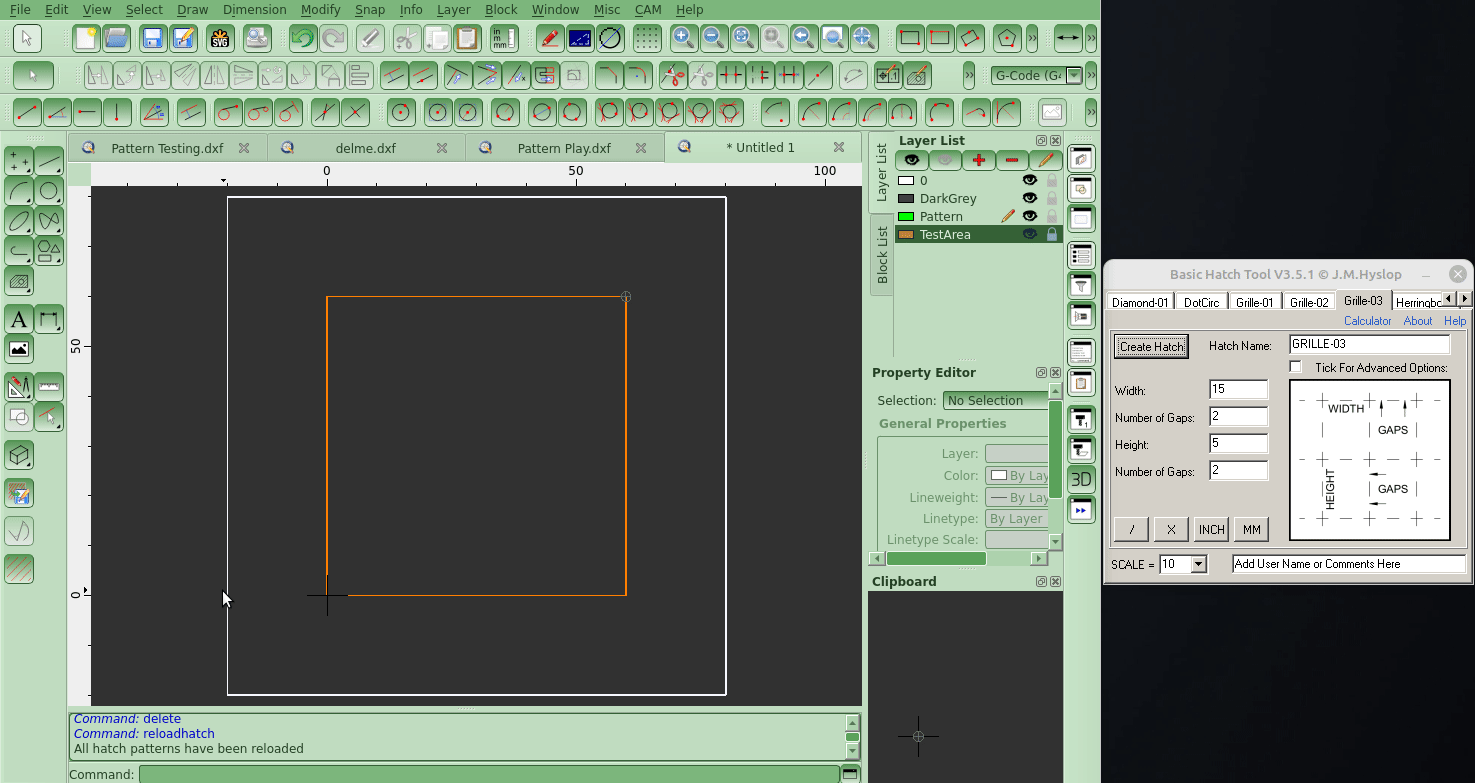Open the Calculator link in Hatch Tool

coord(1367,321)
